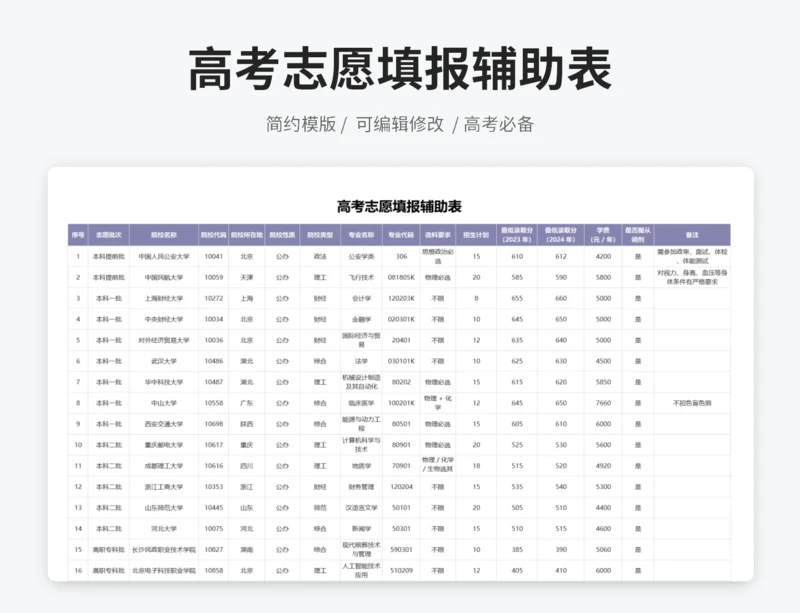Image resolution: width=800 pixels, height=613 pixels.
Task: Click the major name '汉语言文学'
Action: tap(361, 508)
